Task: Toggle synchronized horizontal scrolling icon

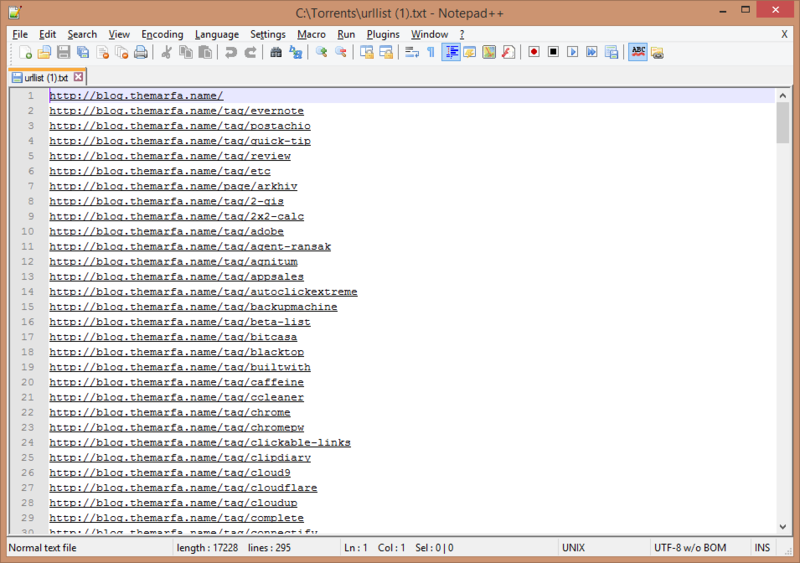Action: click(x=386, y=52)
